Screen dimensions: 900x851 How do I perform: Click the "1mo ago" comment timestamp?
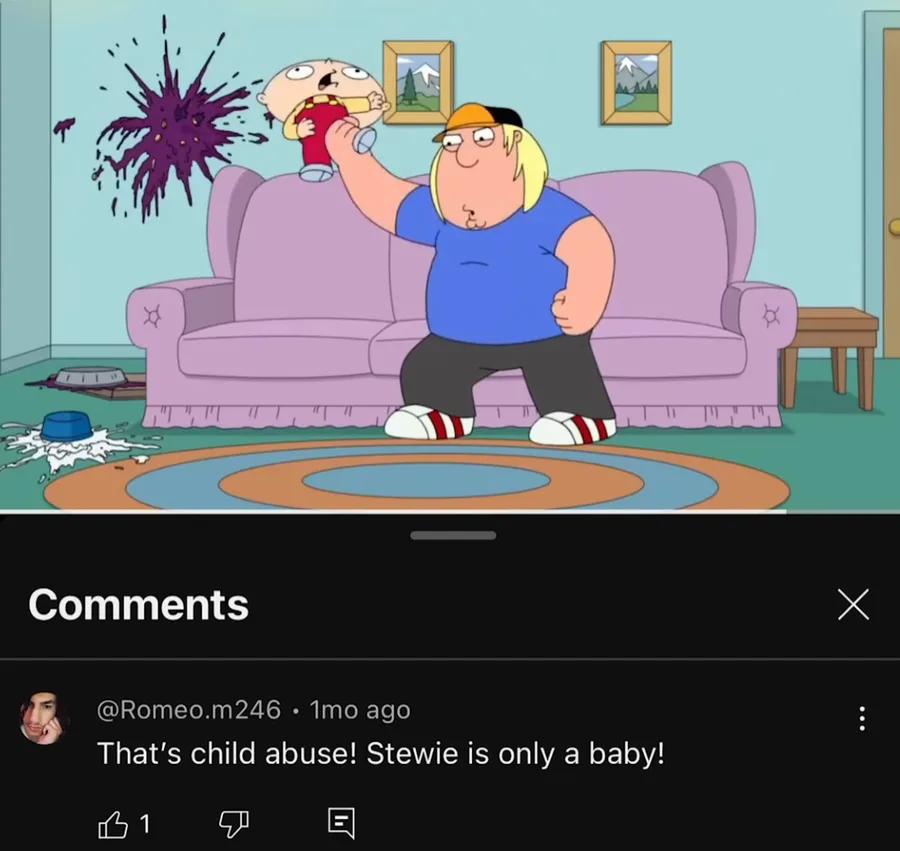(x=360, y=710)
